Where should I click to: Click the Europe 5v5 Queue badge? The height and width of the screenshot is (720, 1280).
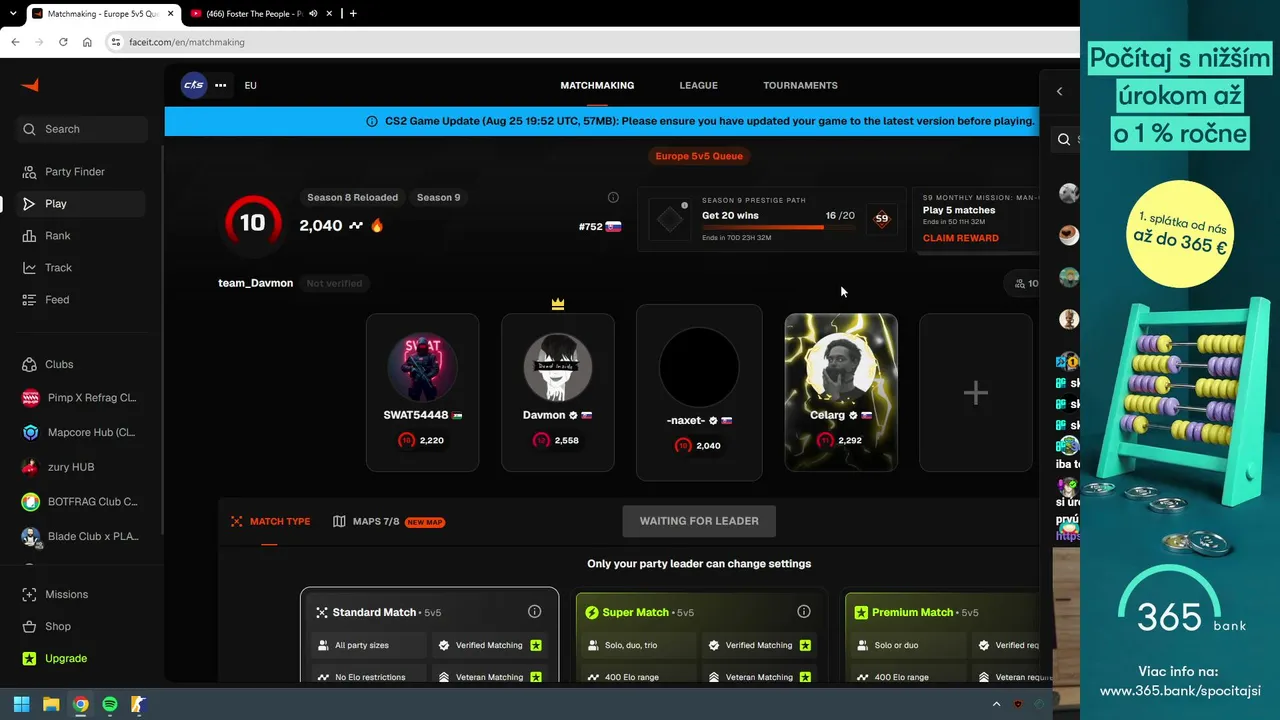coord(699,156)
